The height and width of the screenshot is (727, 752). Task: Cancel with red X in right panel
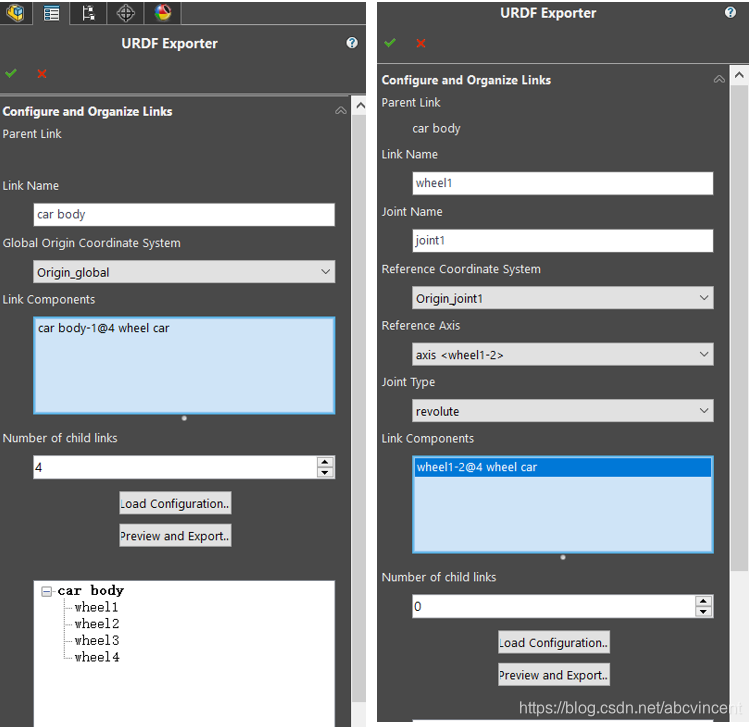(x=421, y=43)
